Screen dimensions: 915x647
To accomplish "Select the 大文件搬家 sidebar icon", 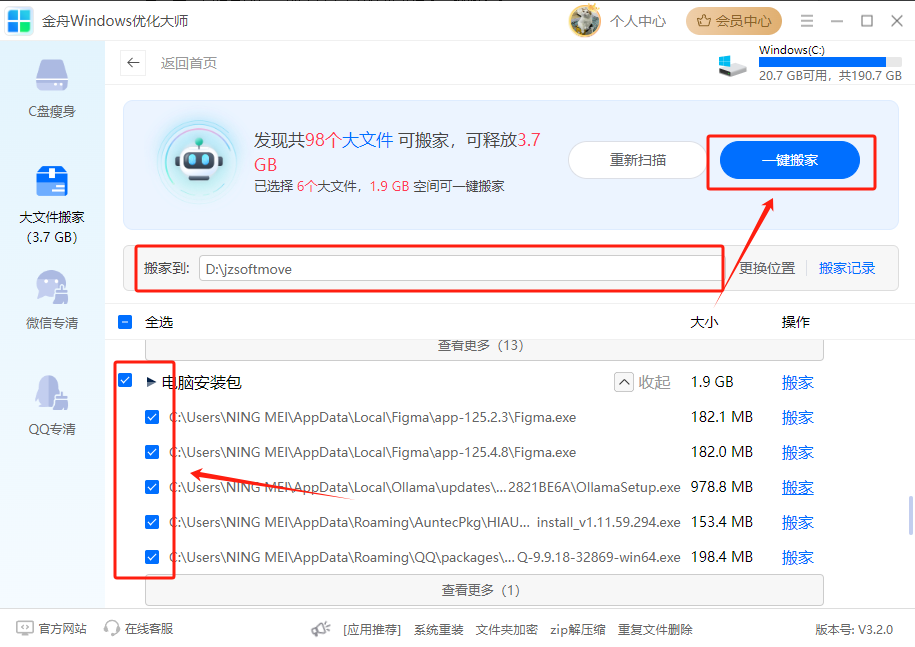I will [52, 181].
